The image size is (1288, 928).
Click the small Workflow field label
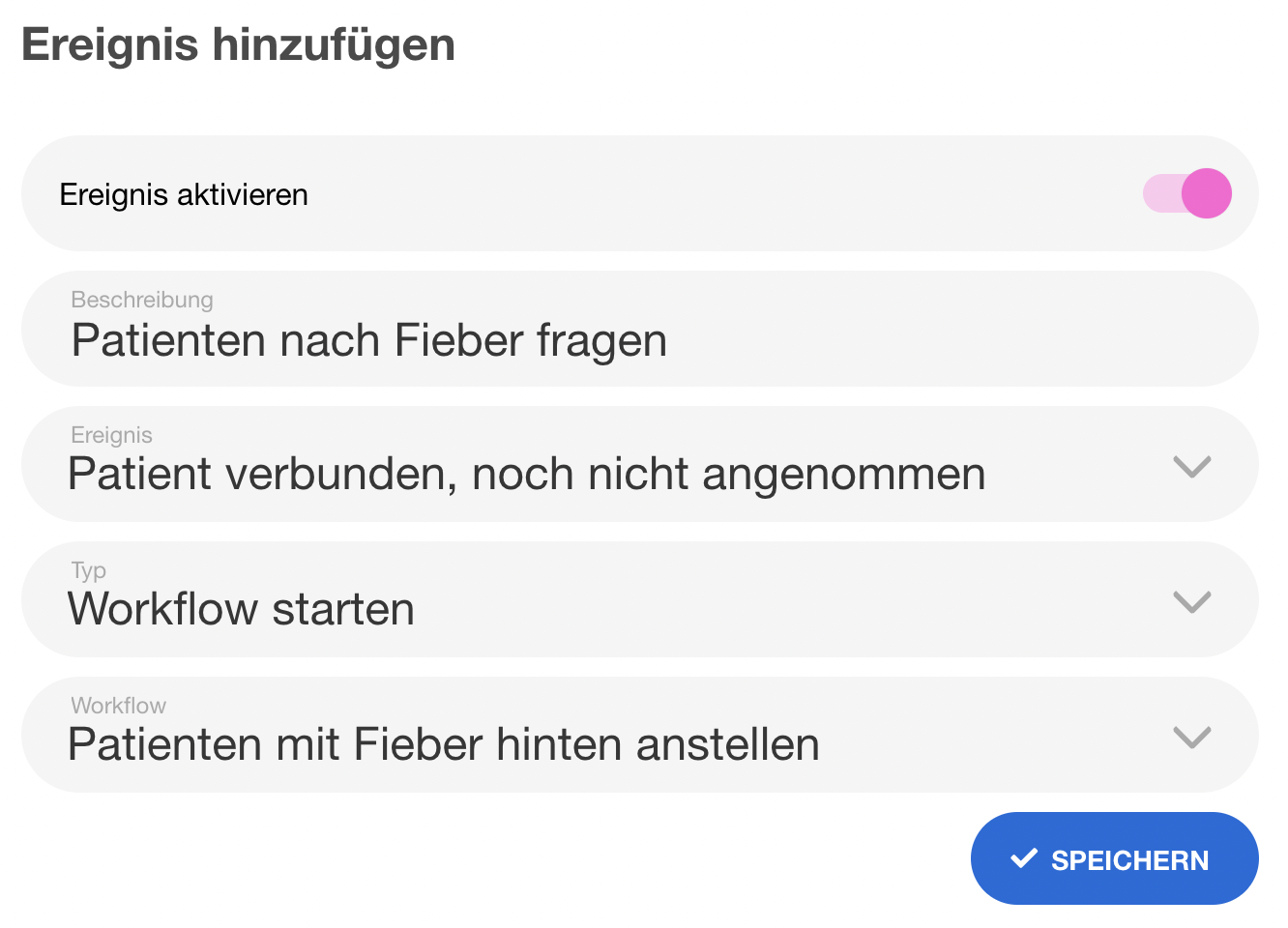click(119, 706)
